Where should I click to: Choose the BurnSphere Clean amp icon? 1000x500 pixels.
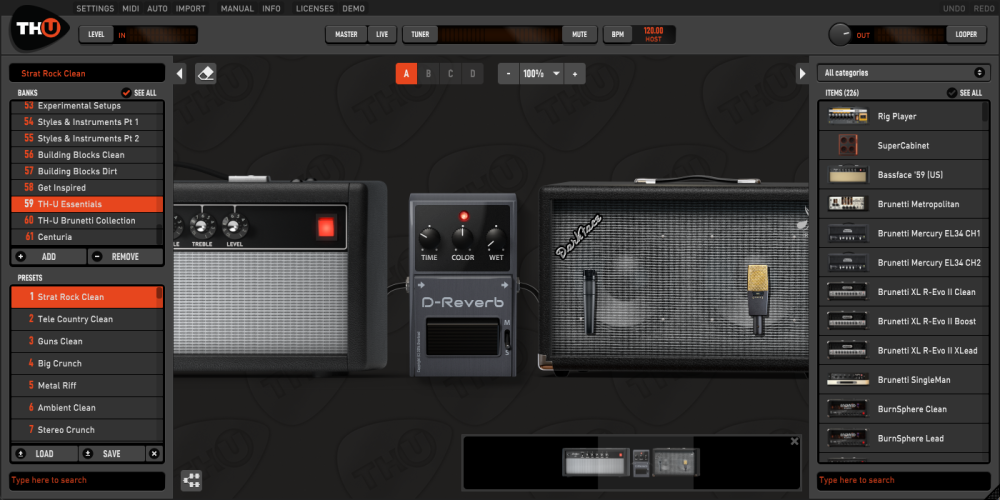[848, 409]
